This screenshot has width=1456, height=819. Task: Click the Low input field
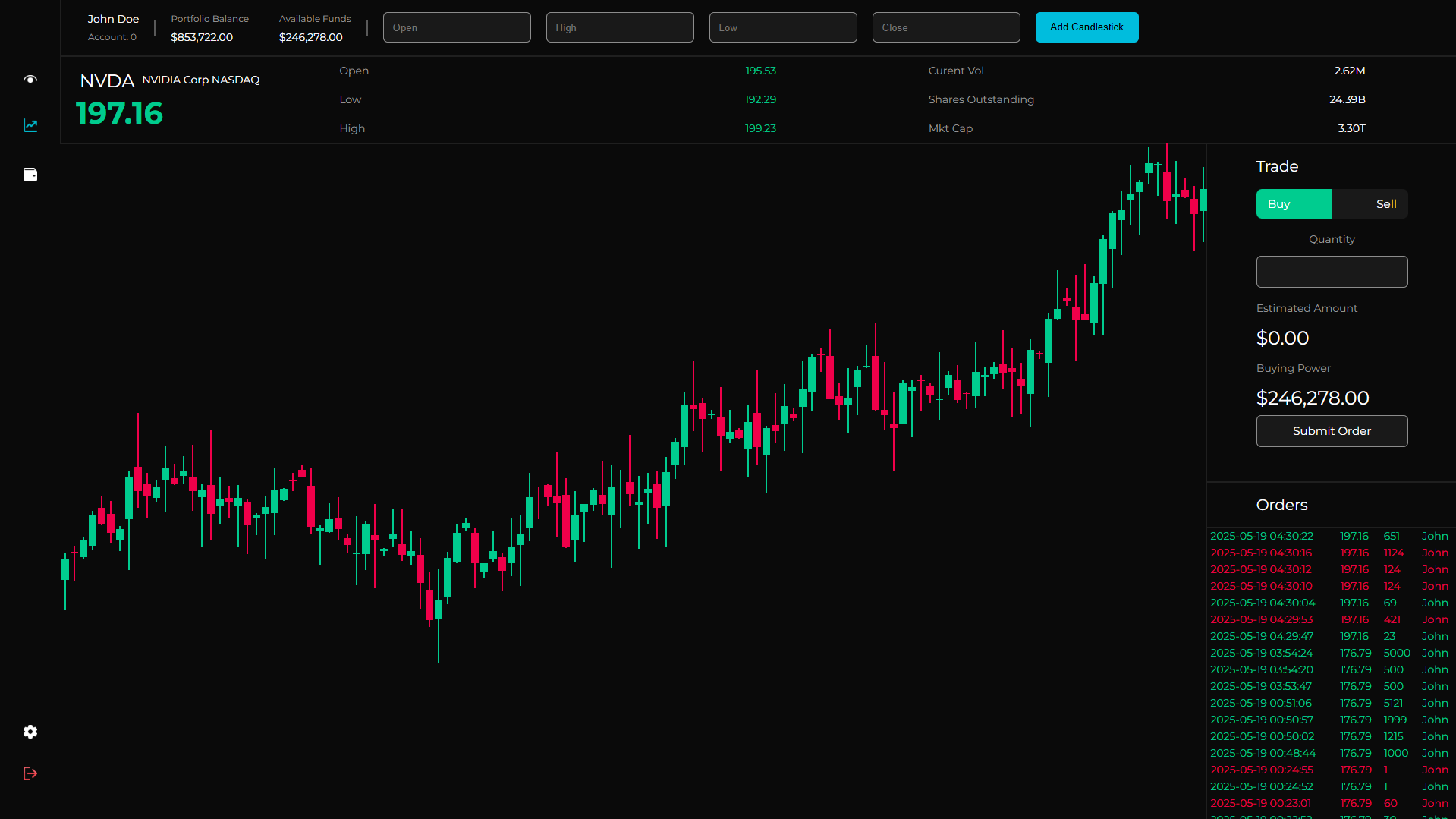pyautogui.click(x=782, y=27)
